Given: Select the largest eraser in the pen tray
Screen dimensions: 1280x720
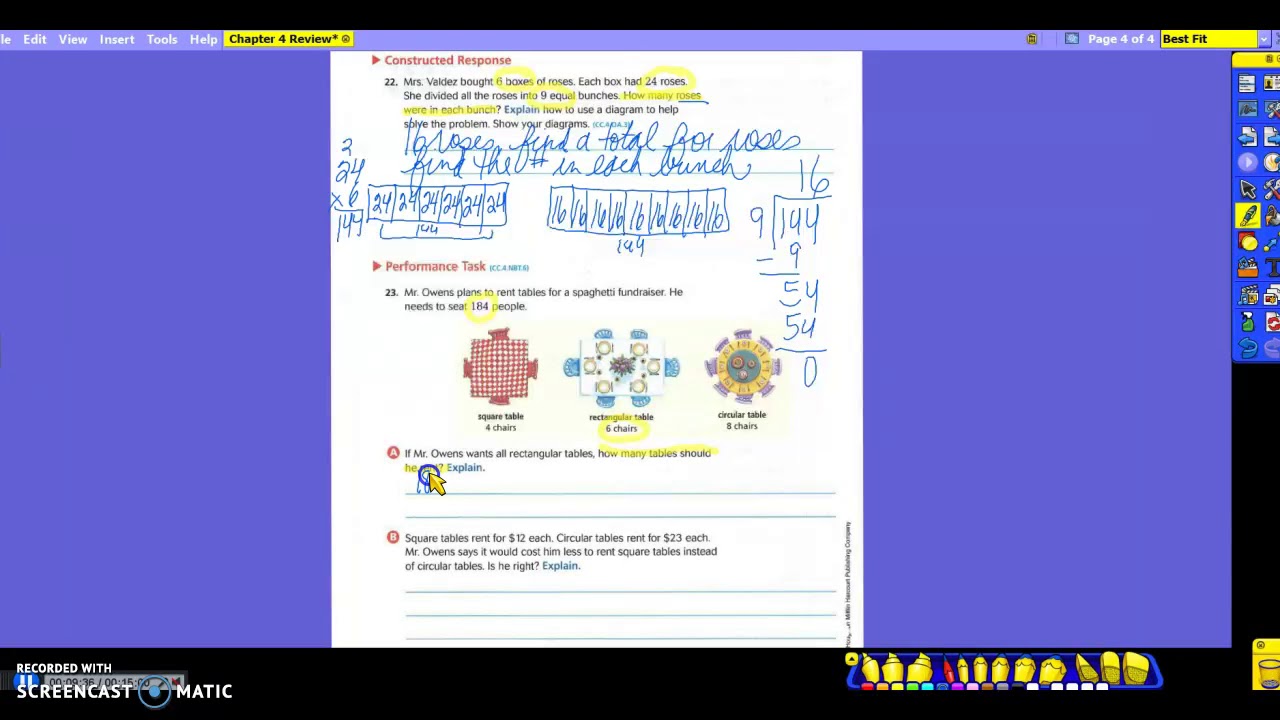Looking at the screenshot, I should coord(1136,668).
